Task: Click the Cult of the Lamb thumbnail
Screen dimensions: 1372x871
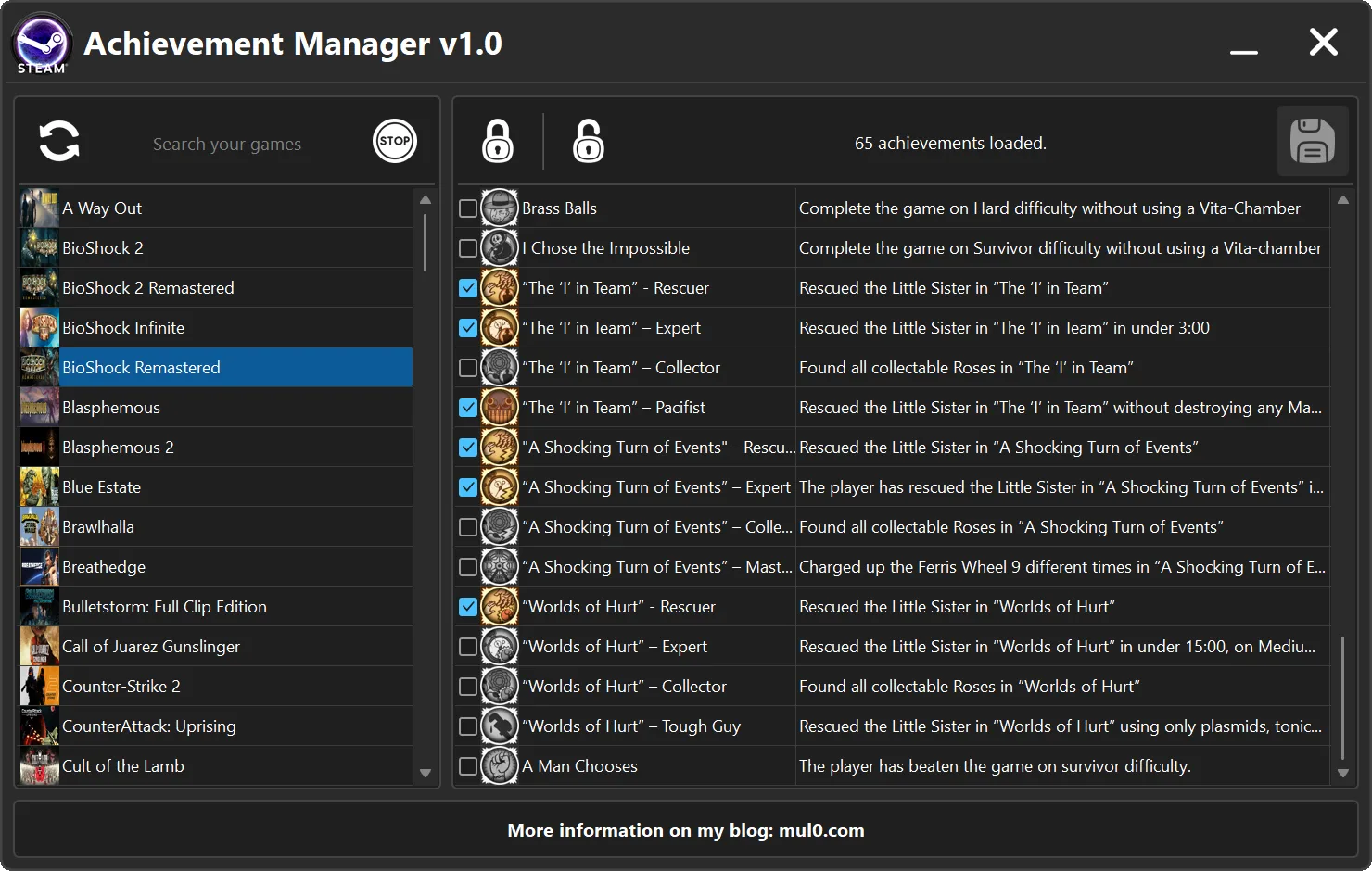Action: tap(40, 766)
